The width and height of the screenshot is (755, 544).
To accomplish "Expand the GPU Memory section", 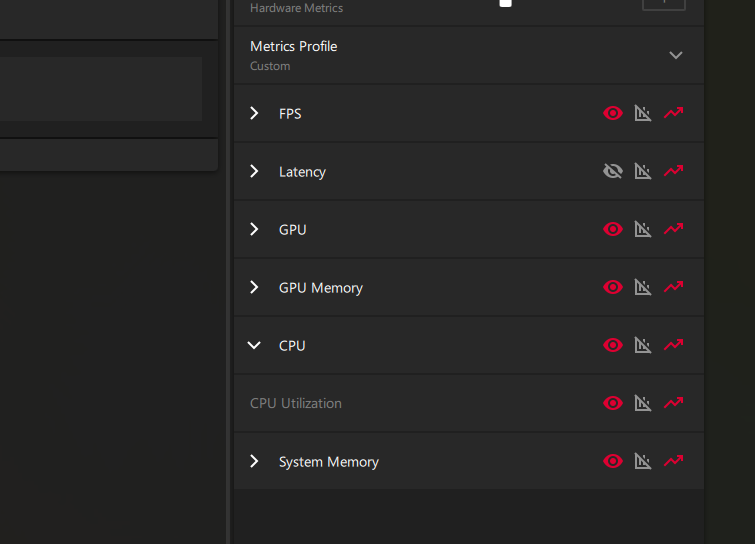I will (x=254, y=287).
